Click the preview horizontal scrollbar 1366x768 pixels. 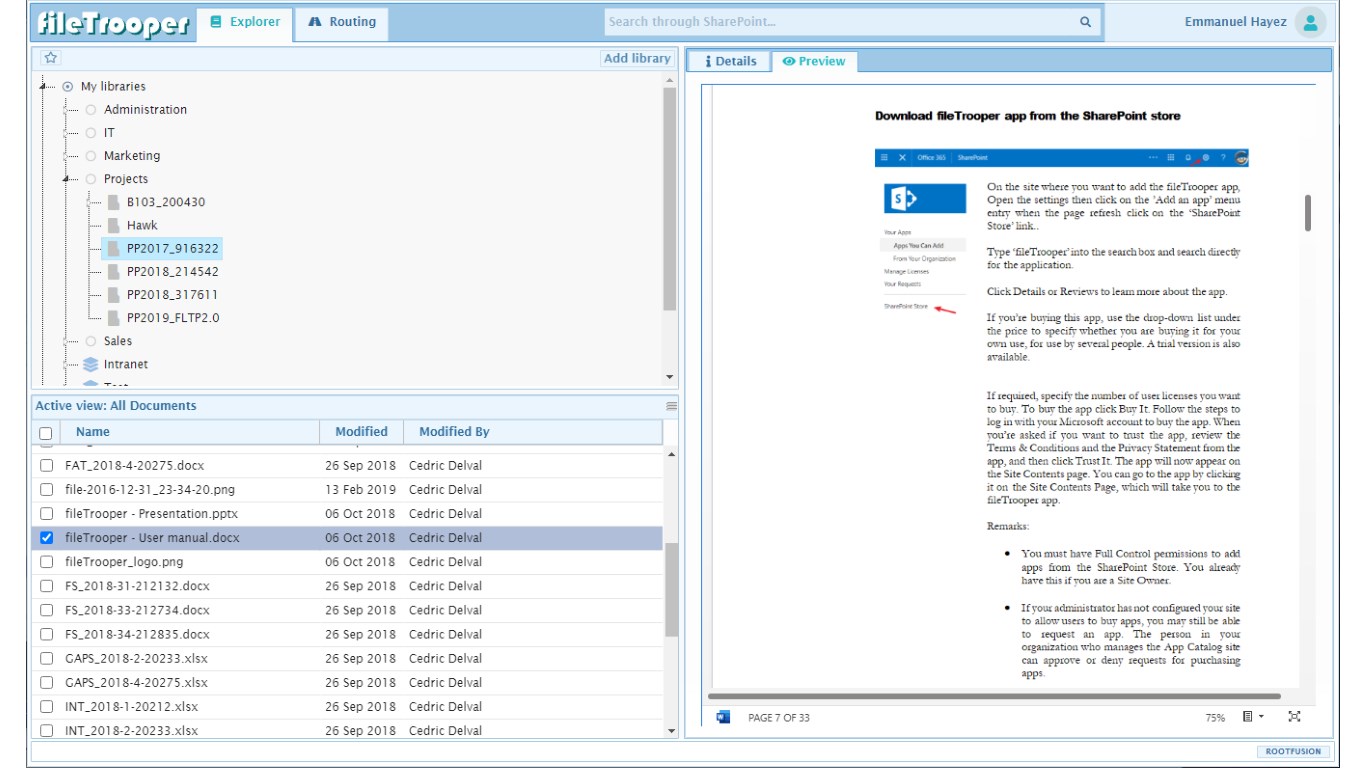coord(994,696)
